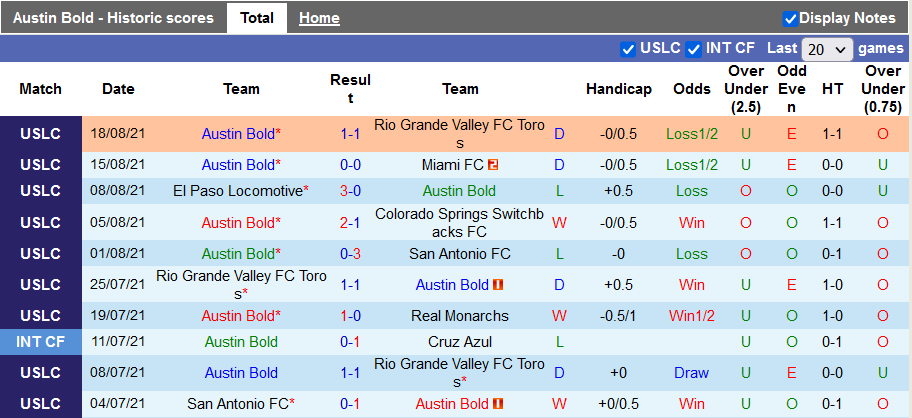Open the Home tab
Screen dimensions: 912x418
[x=319, y=18]
